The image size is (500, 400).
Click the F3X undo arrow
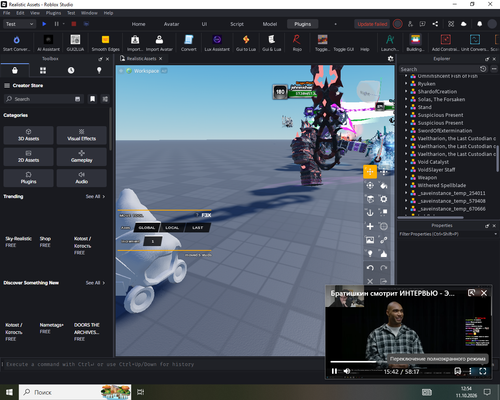coord(370,268)
